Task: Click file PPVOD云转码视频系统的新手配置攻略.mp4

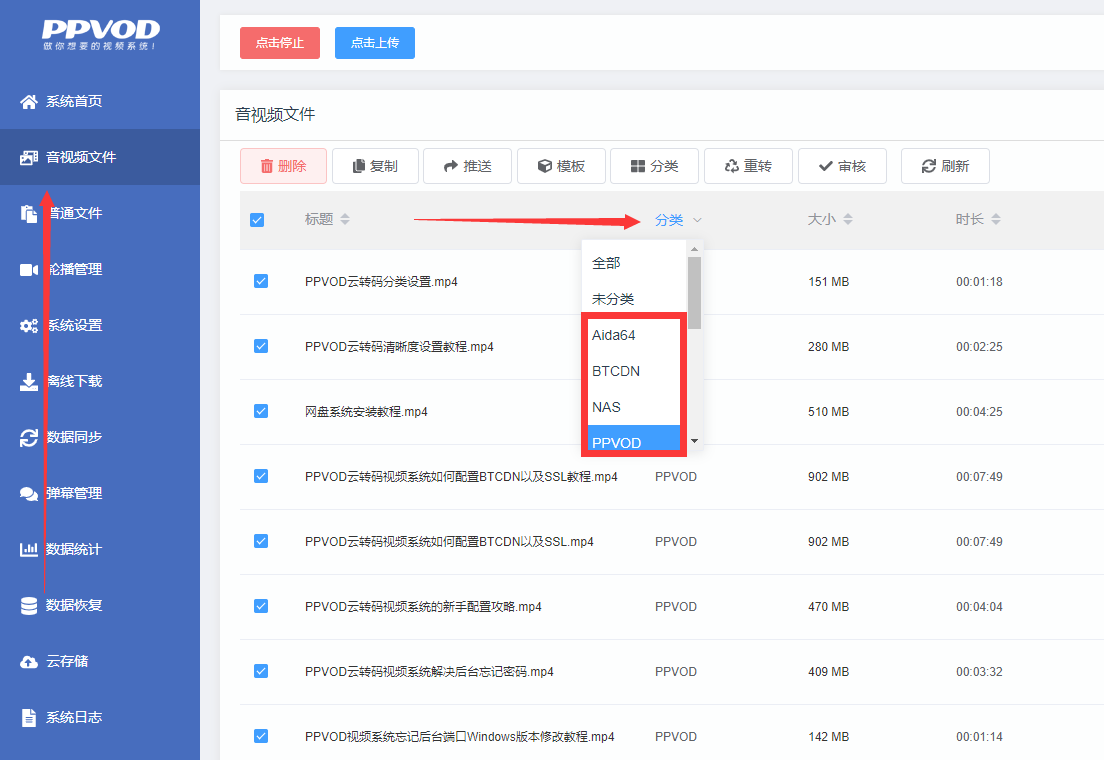Action: [423, 606]
